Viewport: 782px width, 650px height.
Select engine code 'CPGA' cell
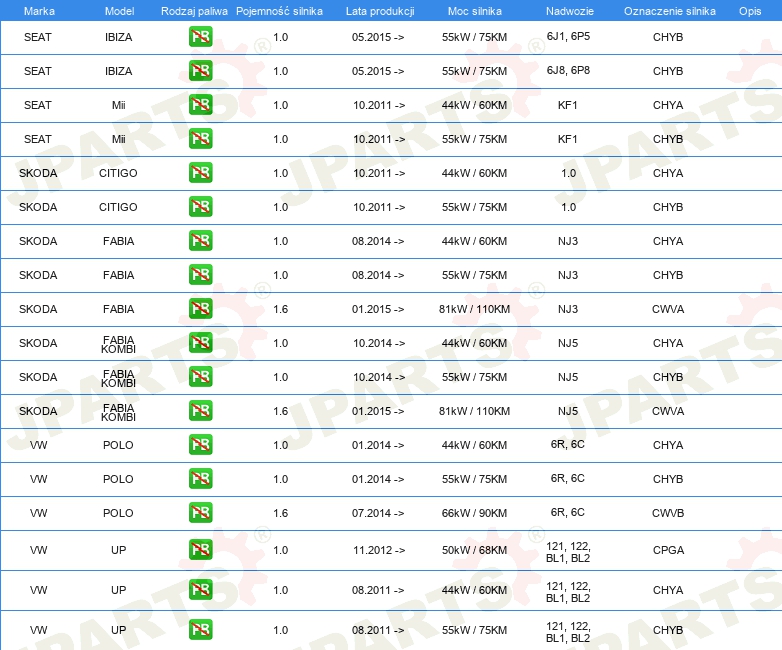coord(668,550)
